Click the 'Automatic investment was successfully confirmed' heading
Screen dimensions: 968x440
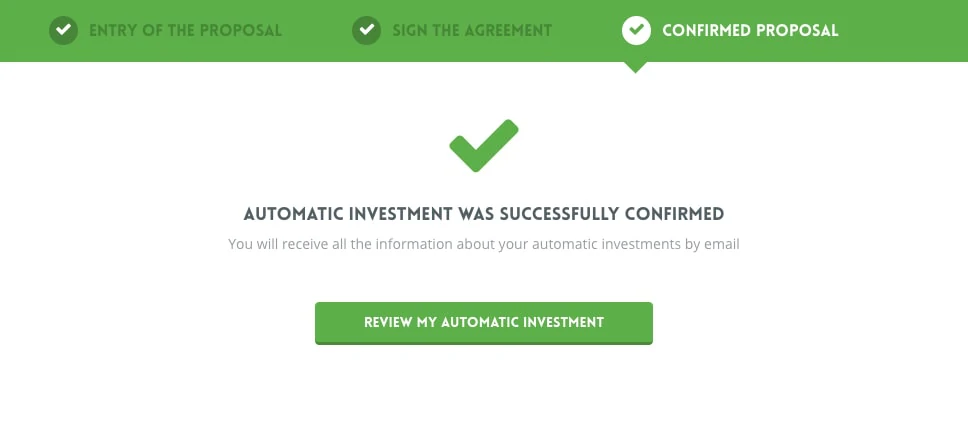pyautogui.click(x=484, y=214)
